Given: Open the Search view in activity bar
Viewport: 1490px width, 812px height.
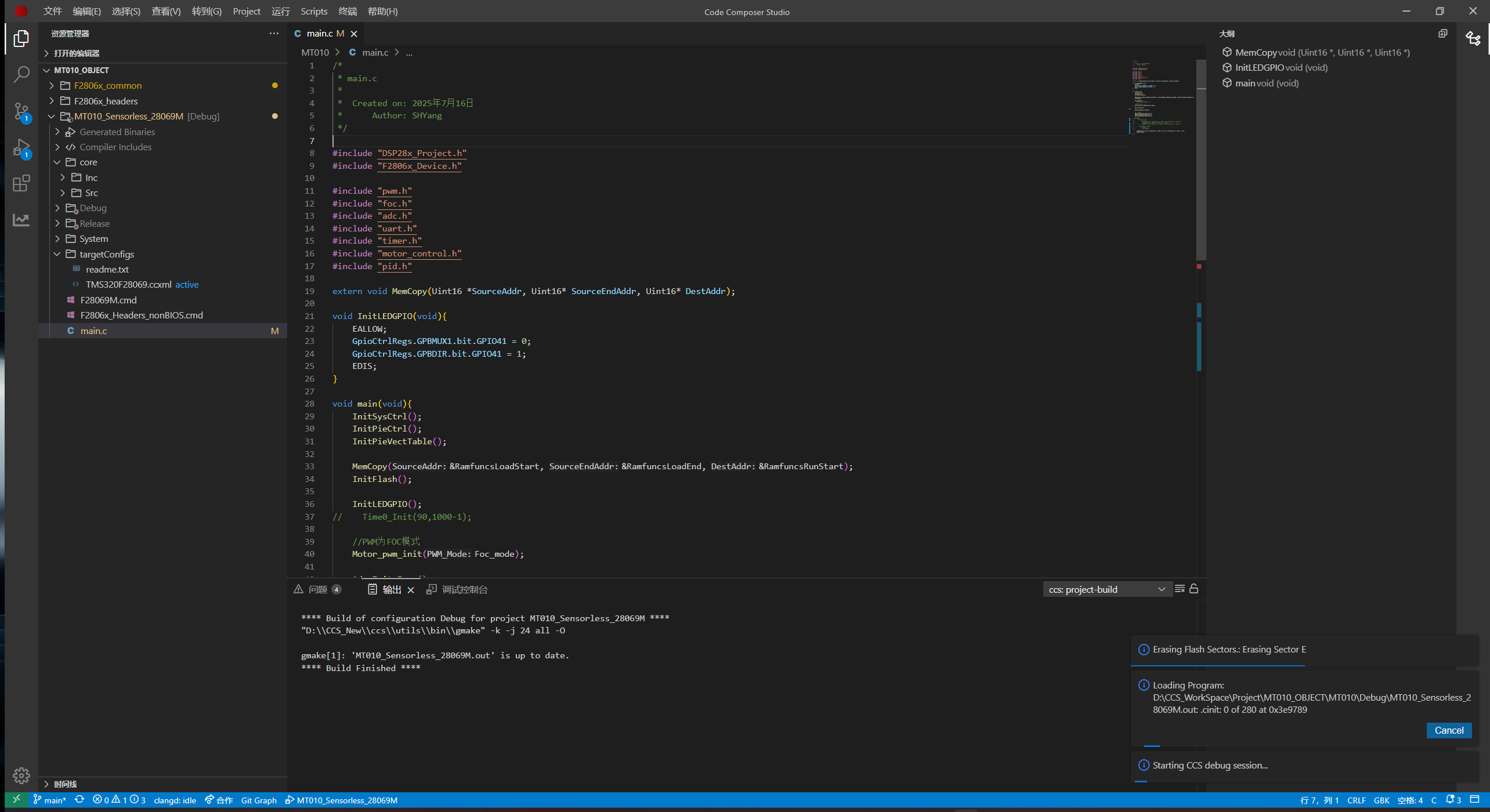Looking at the screenshot, I should click(21, 74).
